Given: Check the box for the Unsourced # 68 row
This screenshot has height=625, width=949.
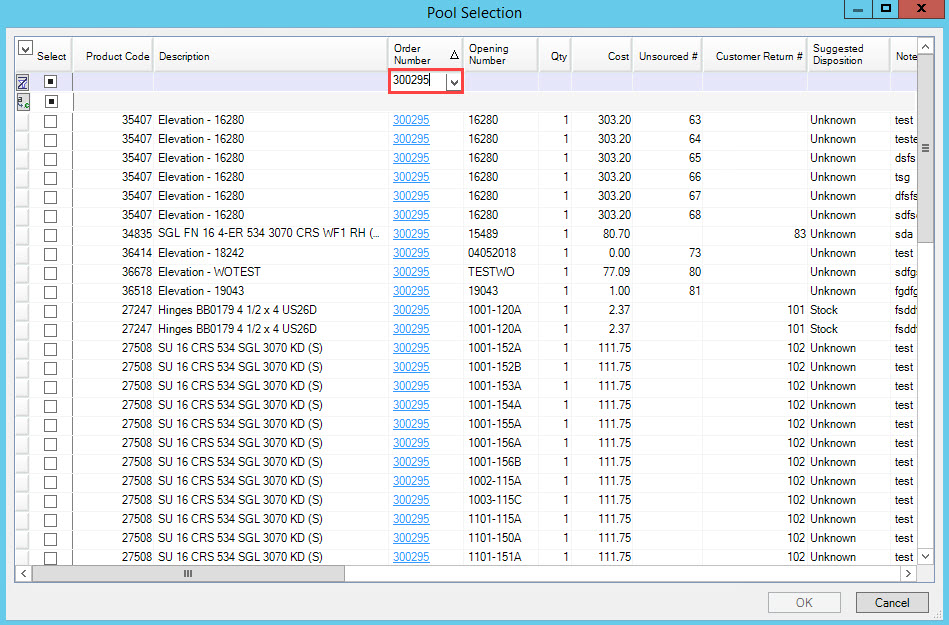Looking at the screenshot, I should pyautogui.click(x=51, y=216).
